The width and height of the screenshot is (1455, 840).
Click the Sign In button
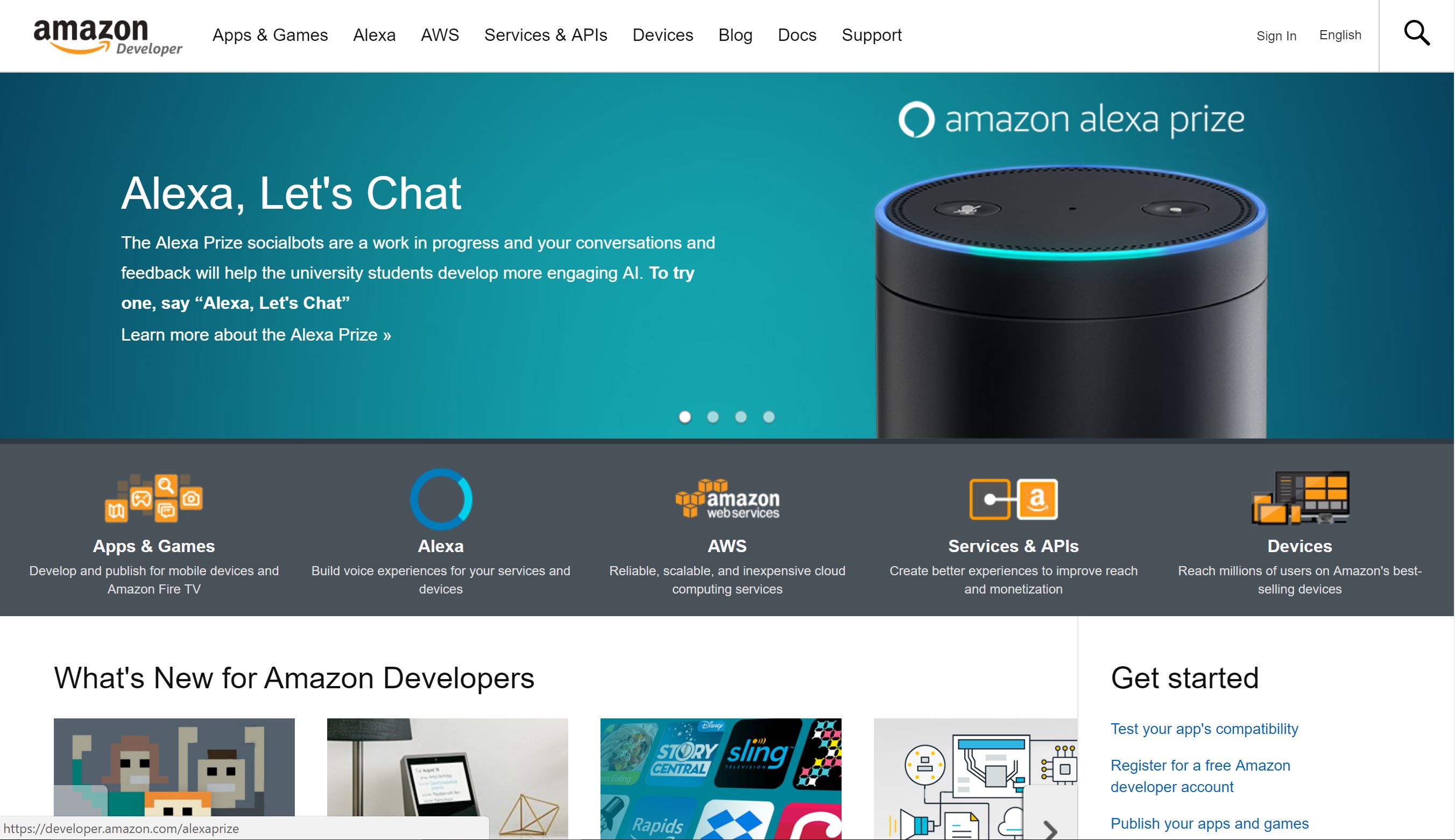(x=1277, y=35)
